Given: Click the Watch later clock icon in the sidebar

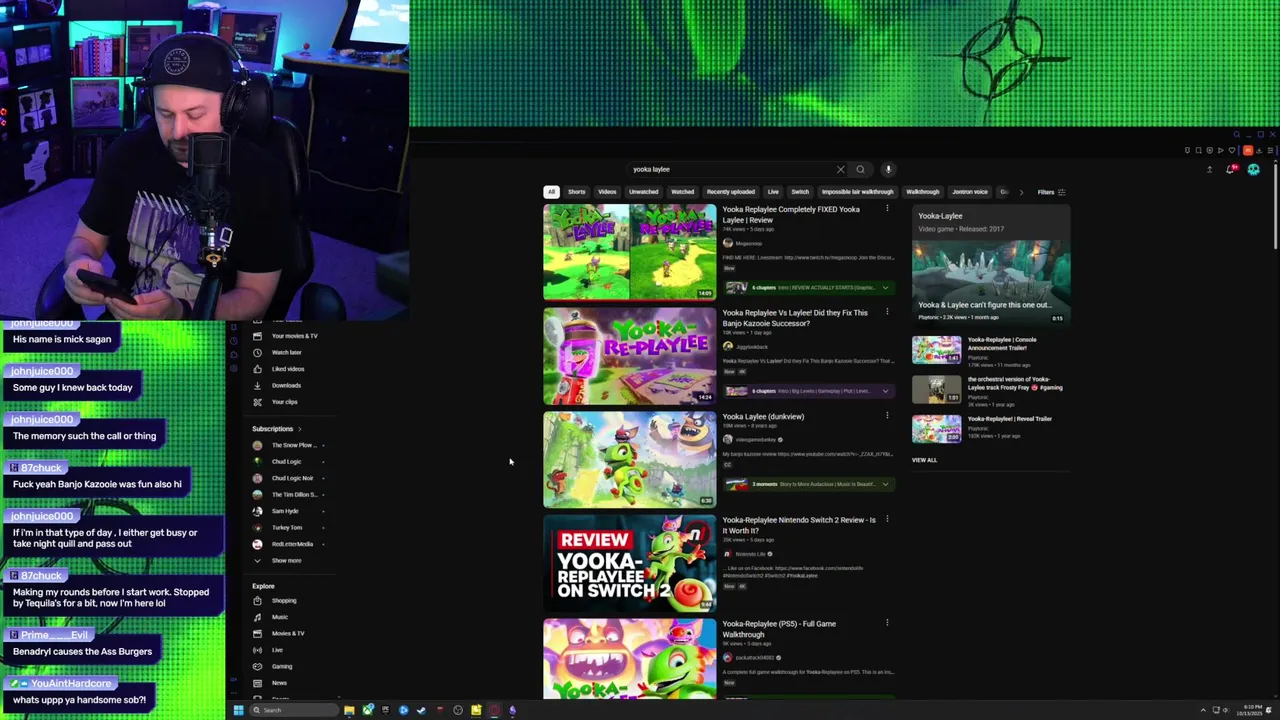Looking at the screenshot, I should [x=257, y=352].
